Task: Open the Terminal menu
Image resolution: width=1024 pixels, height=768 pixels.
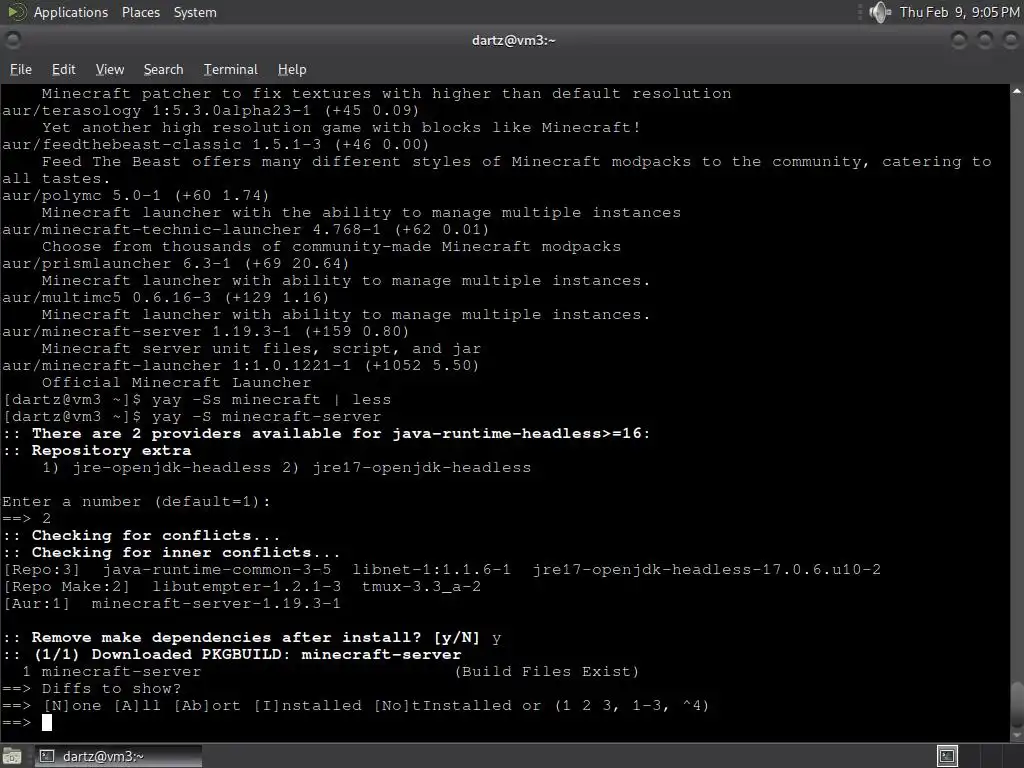Action: pyautogui.click(x=231, y=69)
